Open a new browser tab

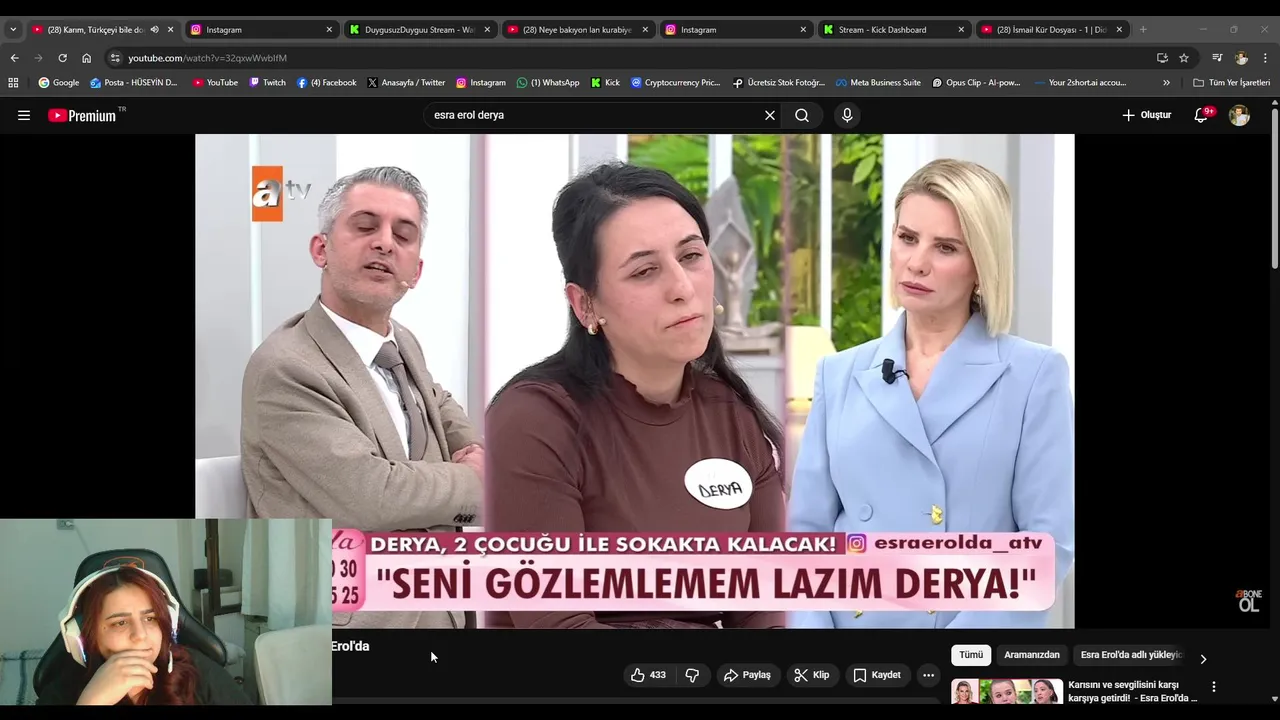click(1143, 30)
